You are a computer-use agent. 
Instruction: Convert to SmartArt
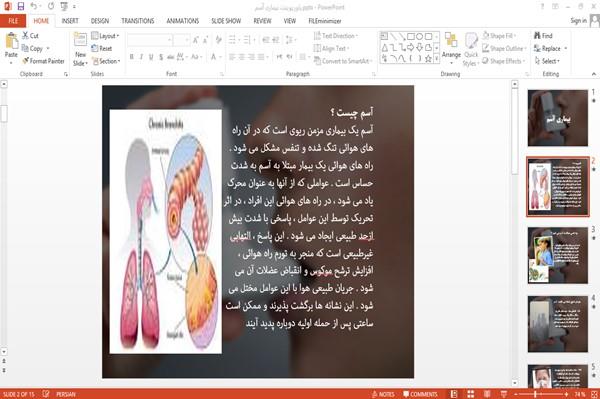click(342, 61)
